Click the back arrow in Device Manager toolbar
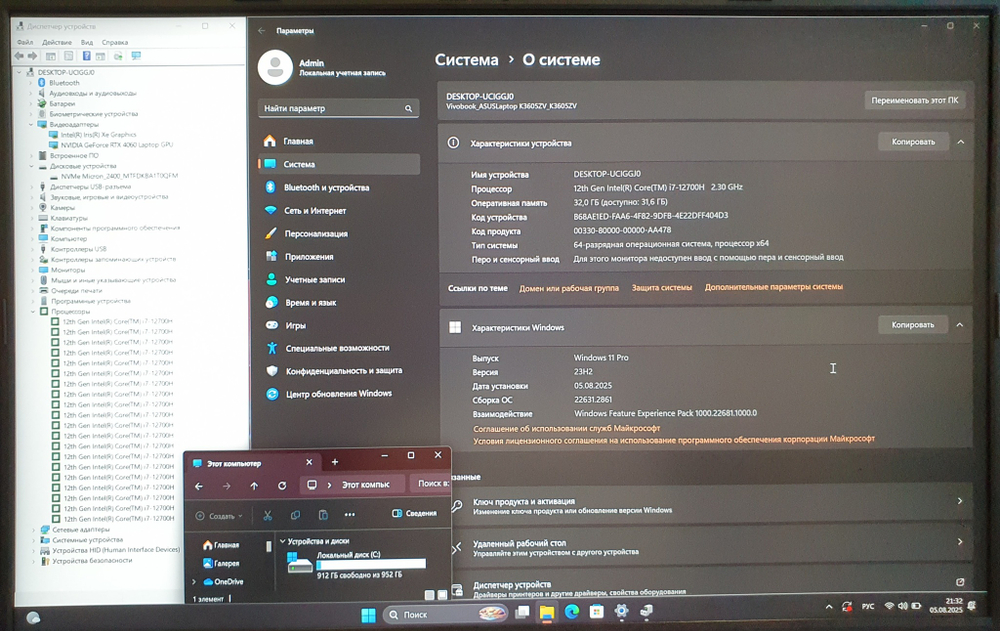The width and height of the screenshot is (1000, 631). pos(20,56)
